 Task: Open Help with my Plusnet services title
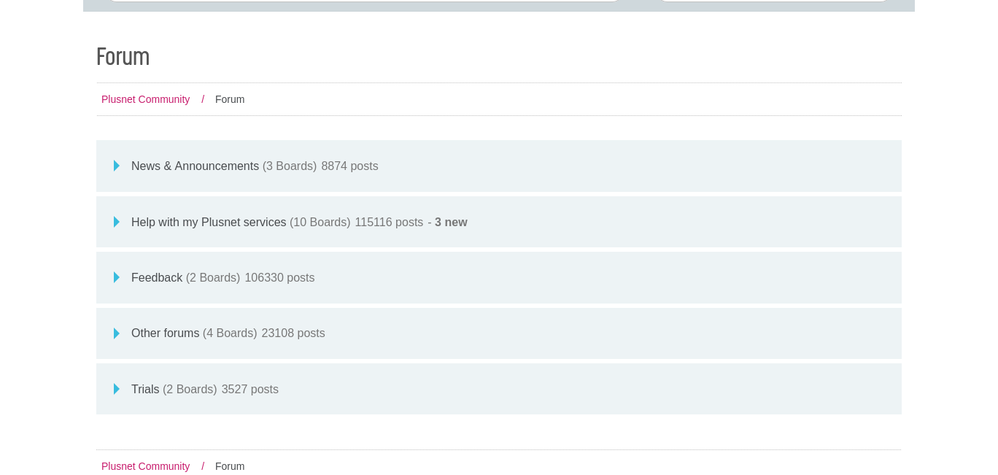click(208, 222)
